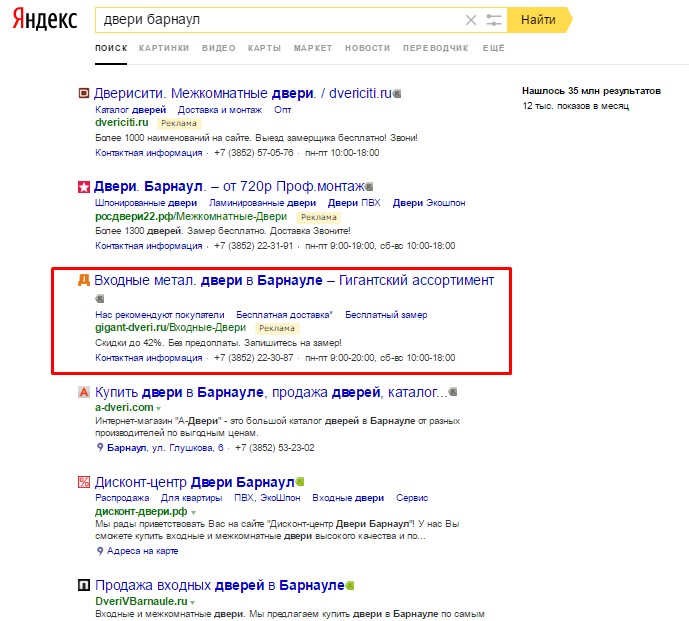This screenshot has height=621, width=689.
Task: Click green marker after Дисконт-центр Двери Барнаул
Action: (x=300, y=482)
